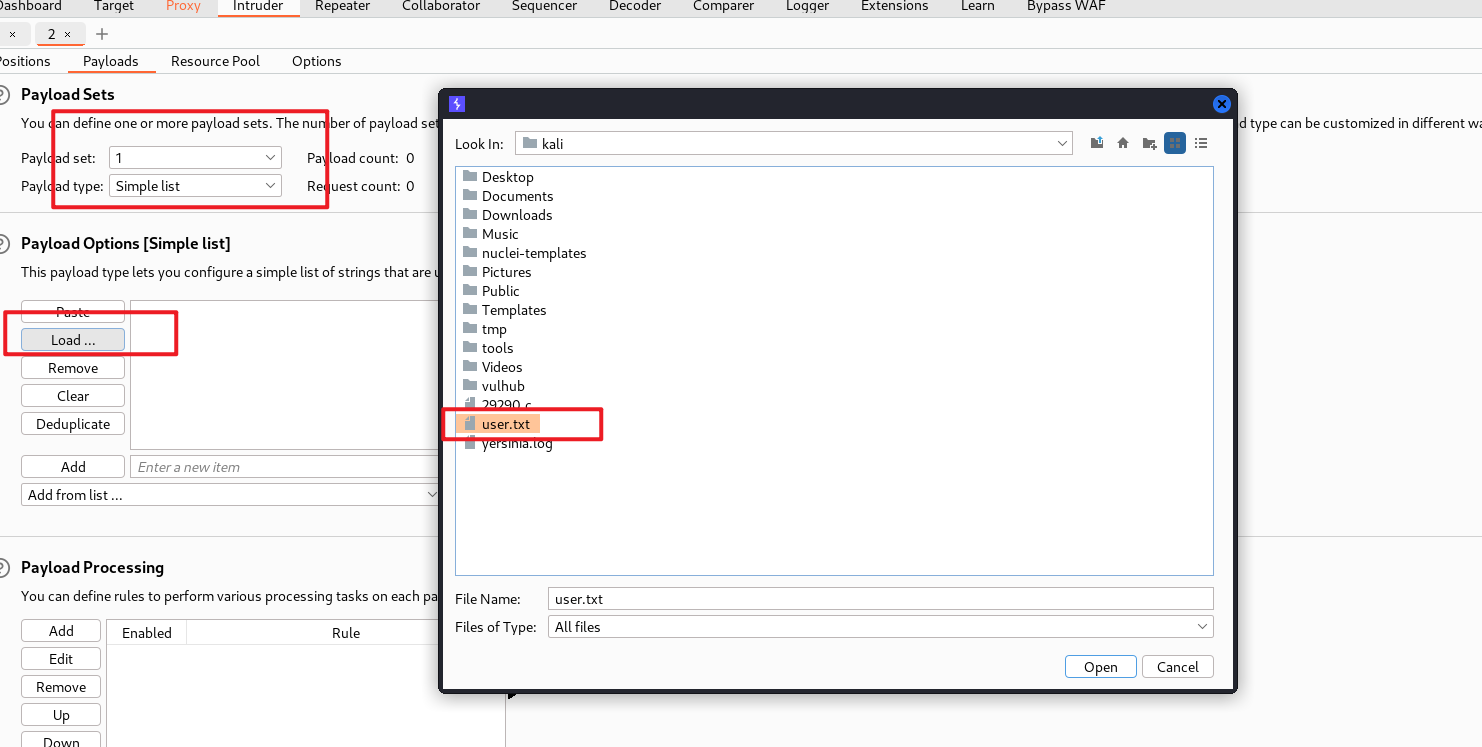Go up one folder level in file dialog

pos(1097,143)
